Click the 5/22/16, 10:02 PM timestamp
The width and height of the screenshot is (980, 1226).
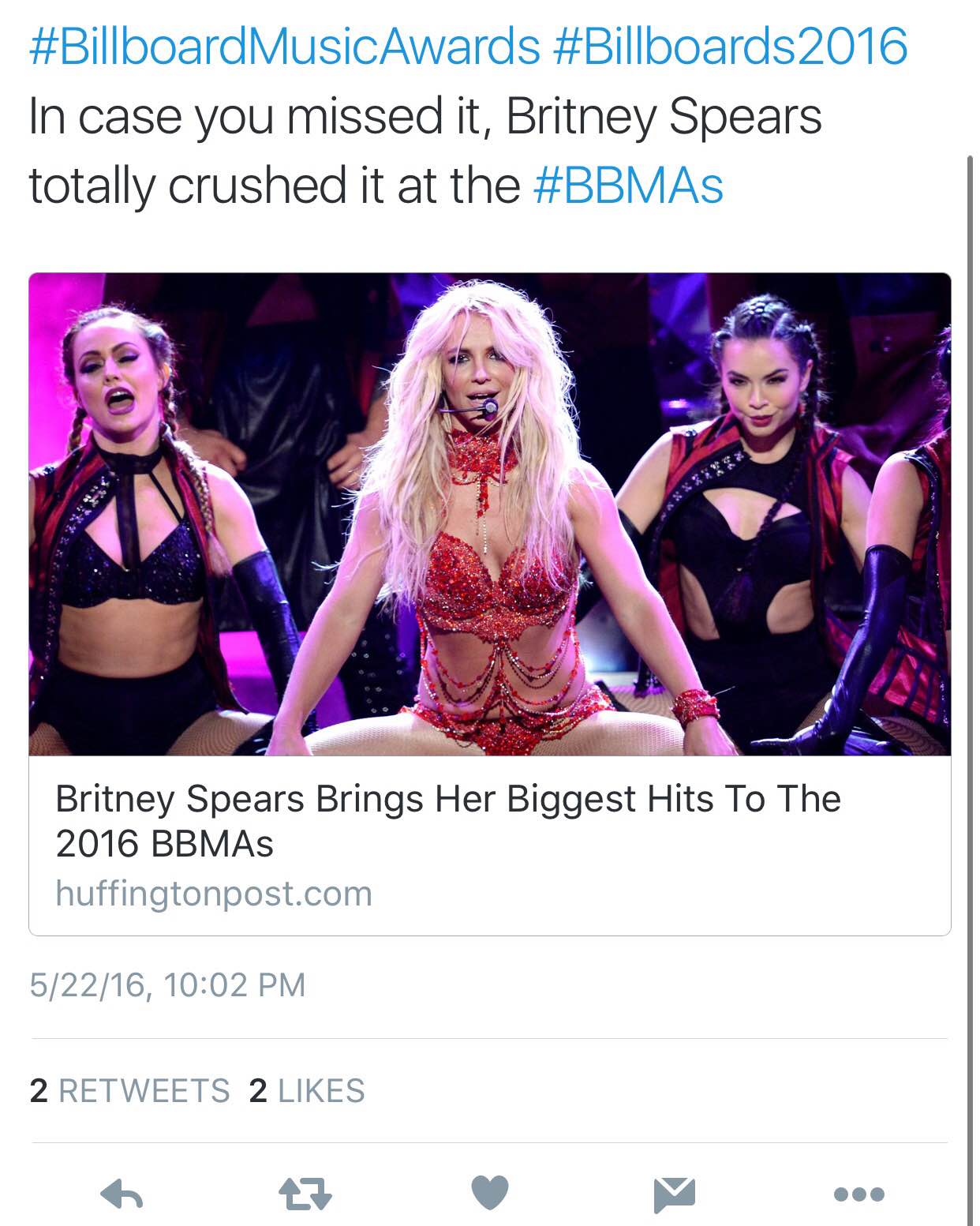pos(167,985)
